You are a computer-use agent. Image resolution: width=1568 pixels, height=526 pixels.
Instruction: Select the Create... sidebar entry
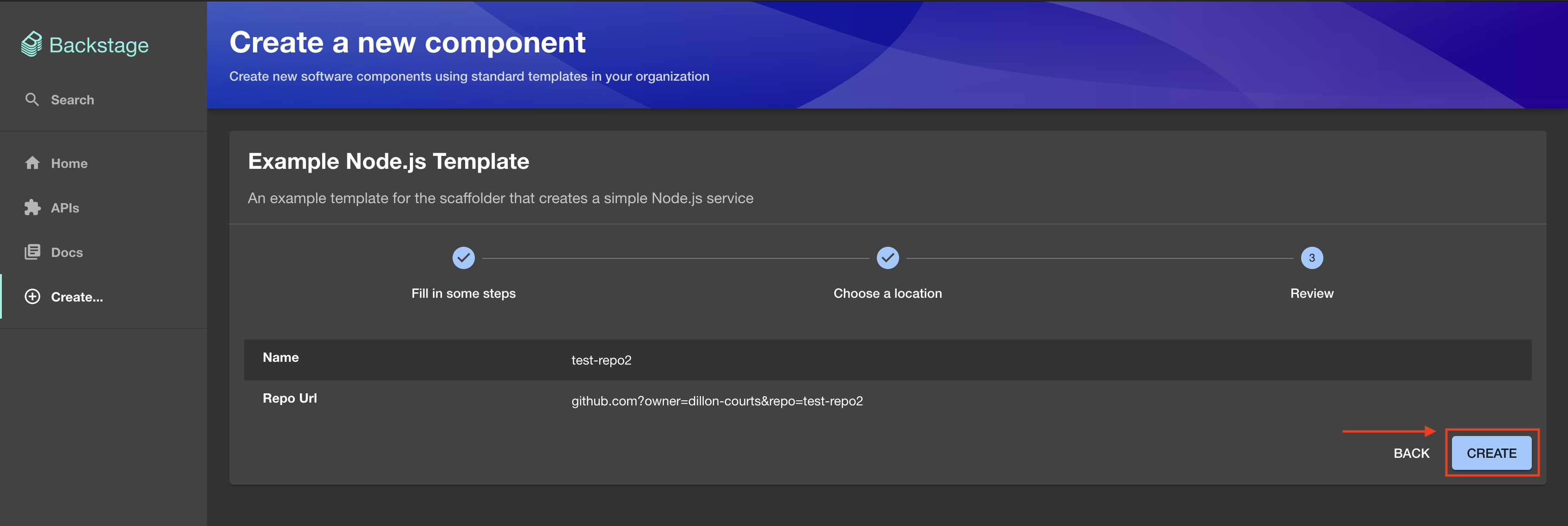pos(77,297)
